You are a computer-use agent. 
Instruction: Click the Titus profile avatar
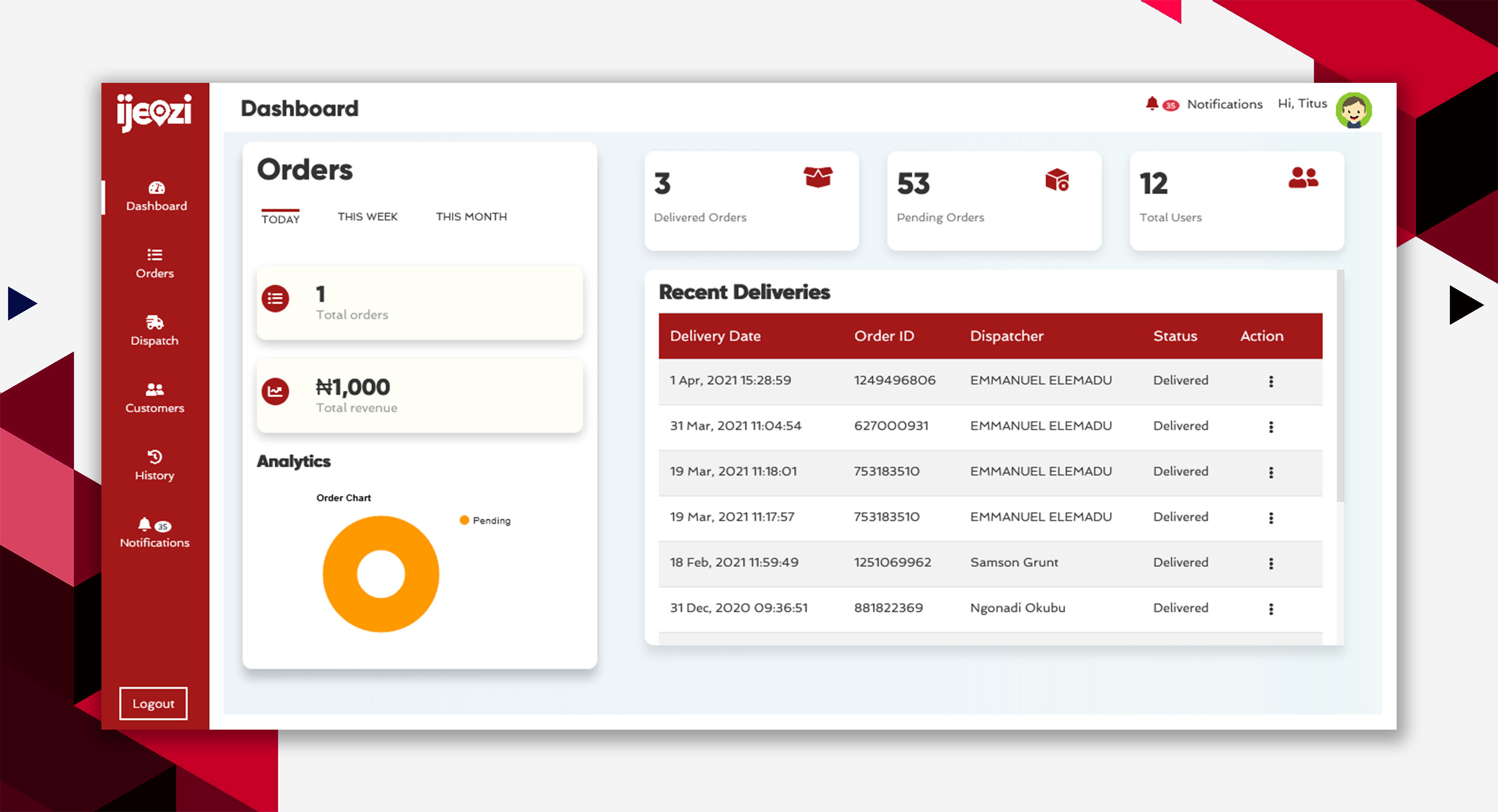(1354, 110)
